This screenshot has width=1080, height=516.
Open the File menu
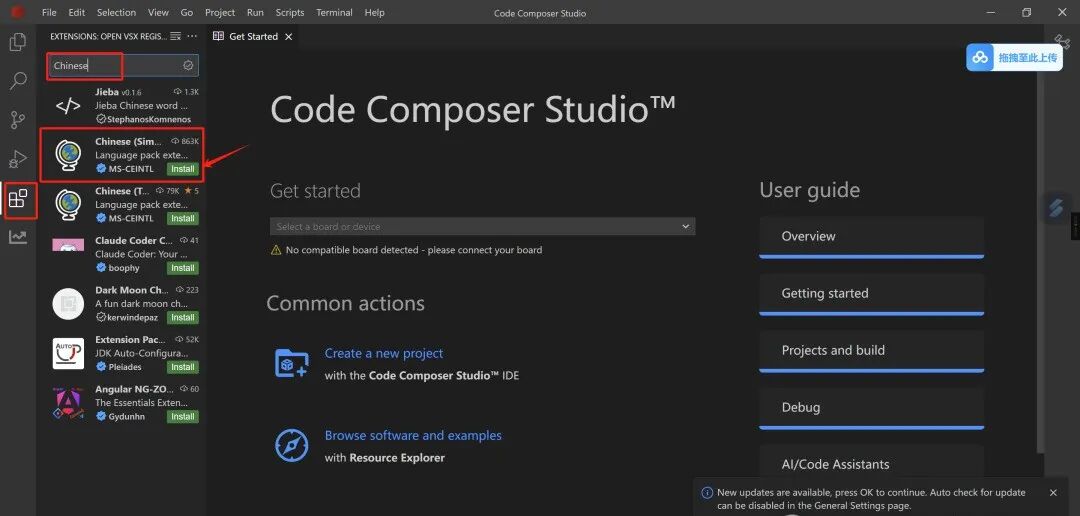[x=49, y=12]
